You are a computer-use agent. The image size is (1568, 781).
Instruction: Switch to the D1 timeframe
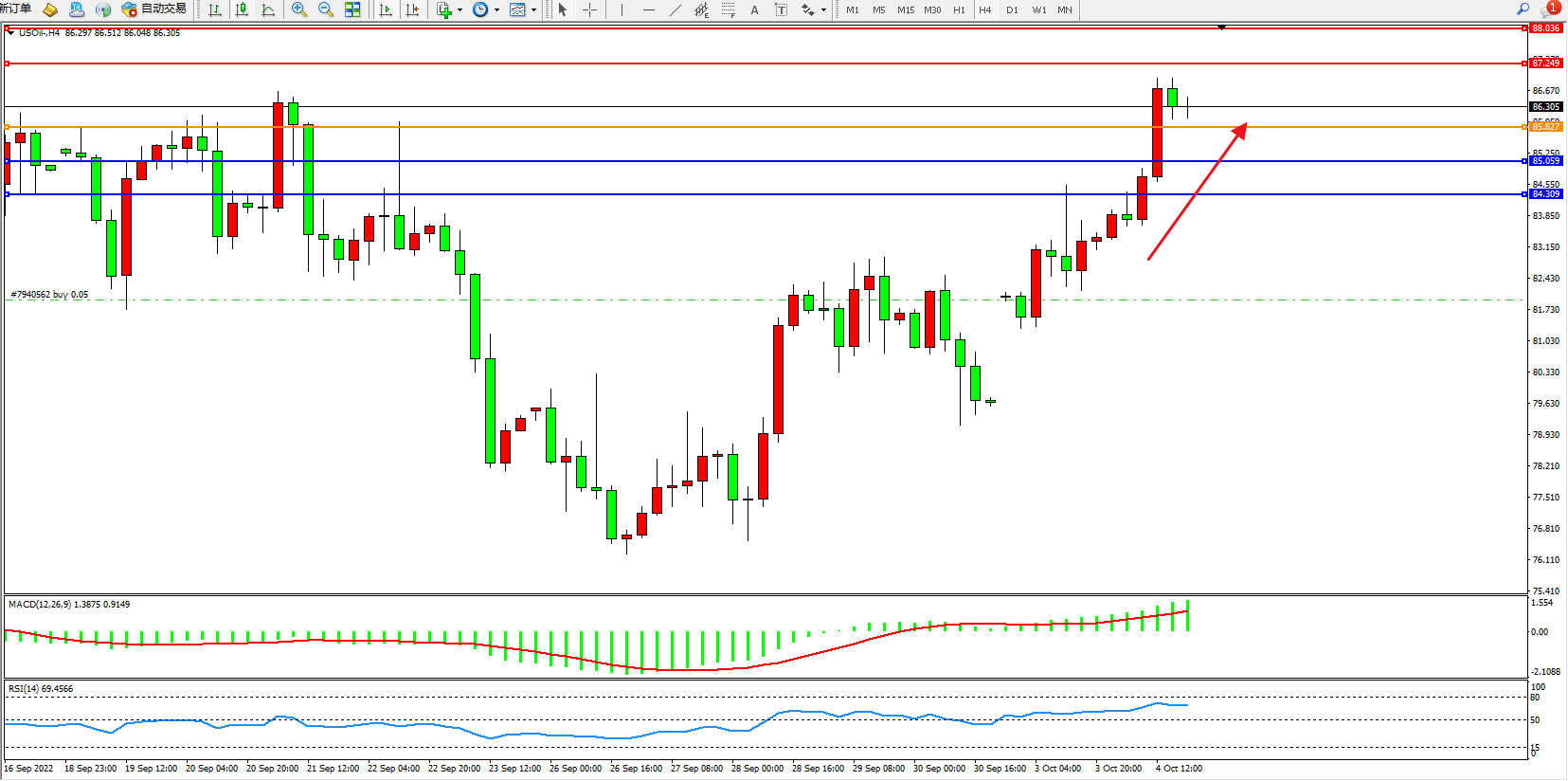click(1012, 9)
